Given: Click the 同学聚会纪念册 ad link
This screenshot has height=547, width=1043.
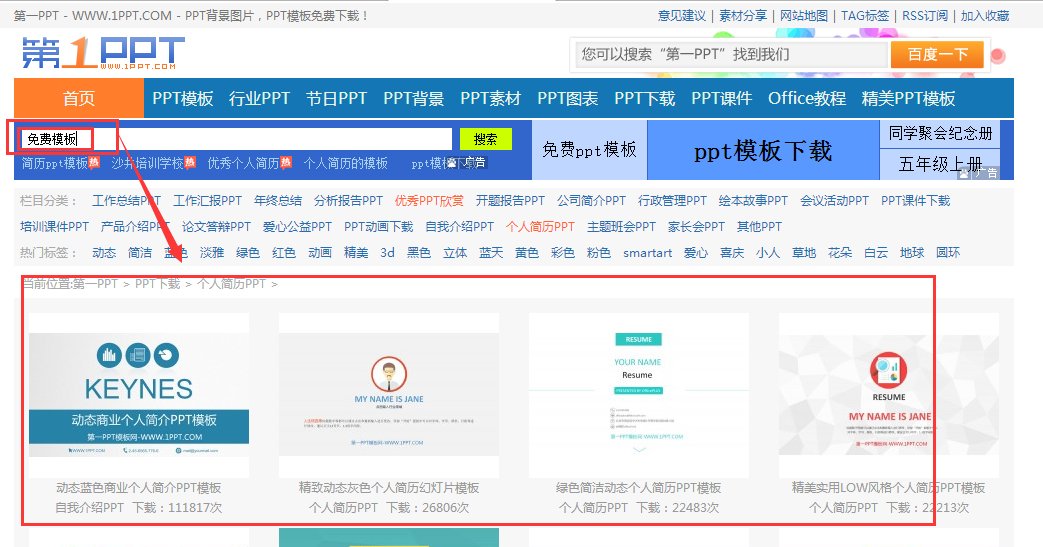Looking at the screenshot, I should coord(940,133).
